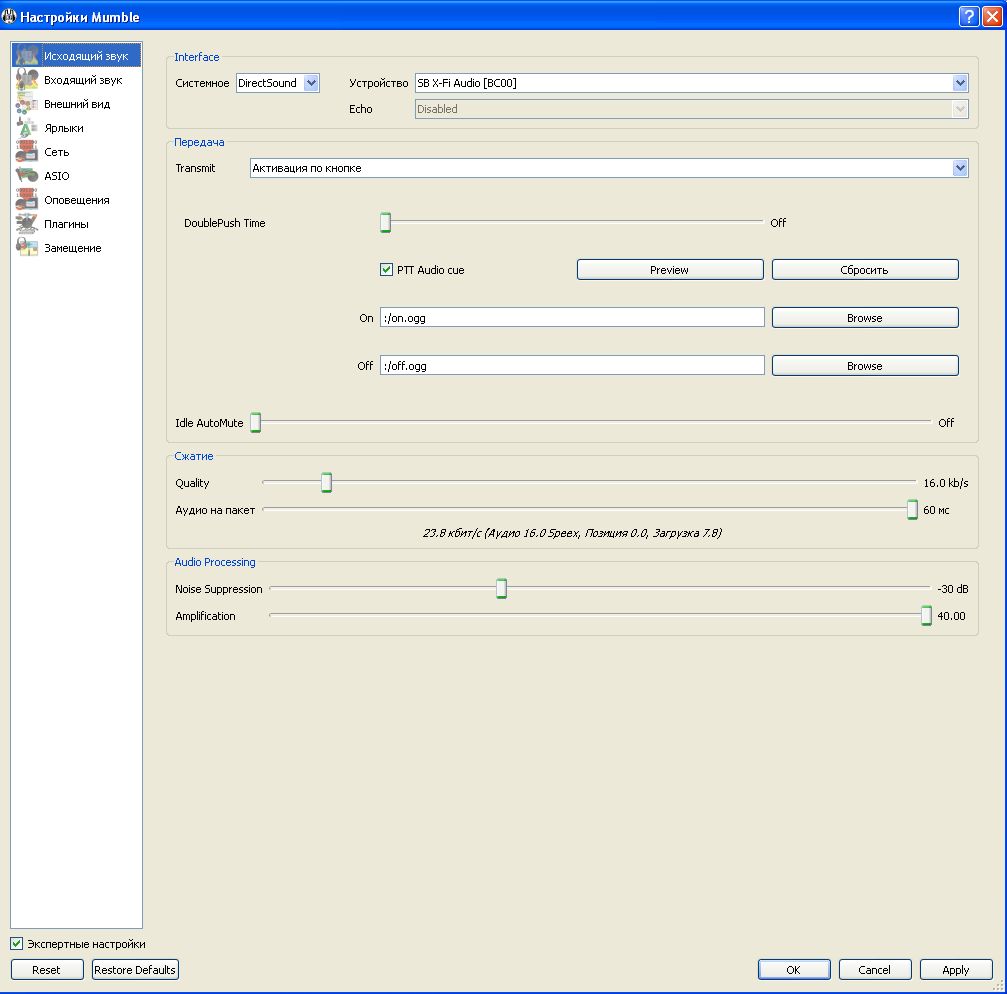The image size is (1007, 994).
Task: Click the Входящий звук sidebar icon
Action: (x=27, y=81)
